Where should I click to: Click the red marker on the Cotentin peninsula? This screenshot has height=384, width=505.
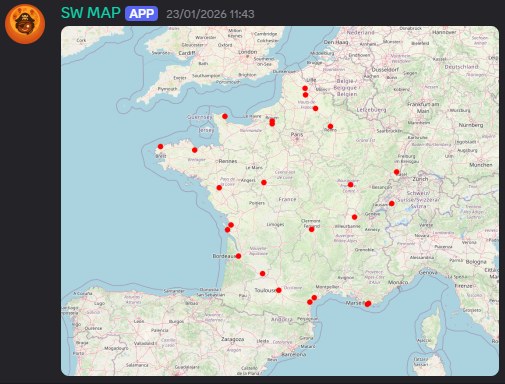pyautogui.click(x=225, y=116)
